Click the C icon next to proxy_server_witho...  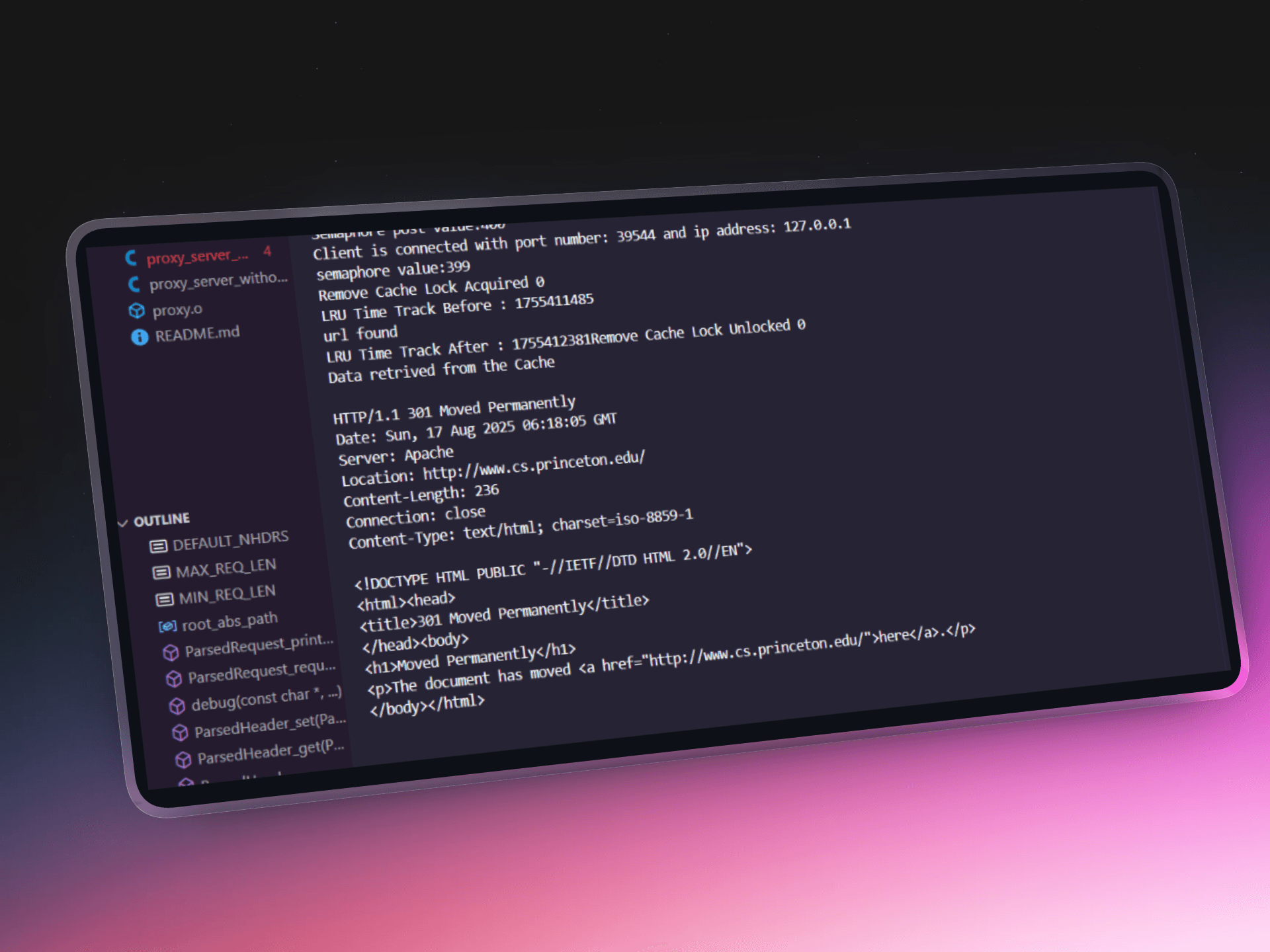[134, 284]
